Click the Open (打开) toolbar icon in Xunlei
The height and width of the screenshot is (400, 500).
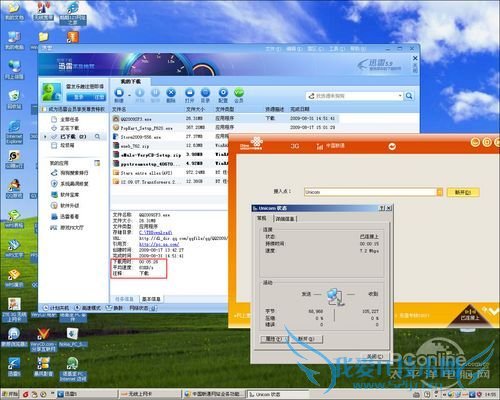click(x=190, y=93)
